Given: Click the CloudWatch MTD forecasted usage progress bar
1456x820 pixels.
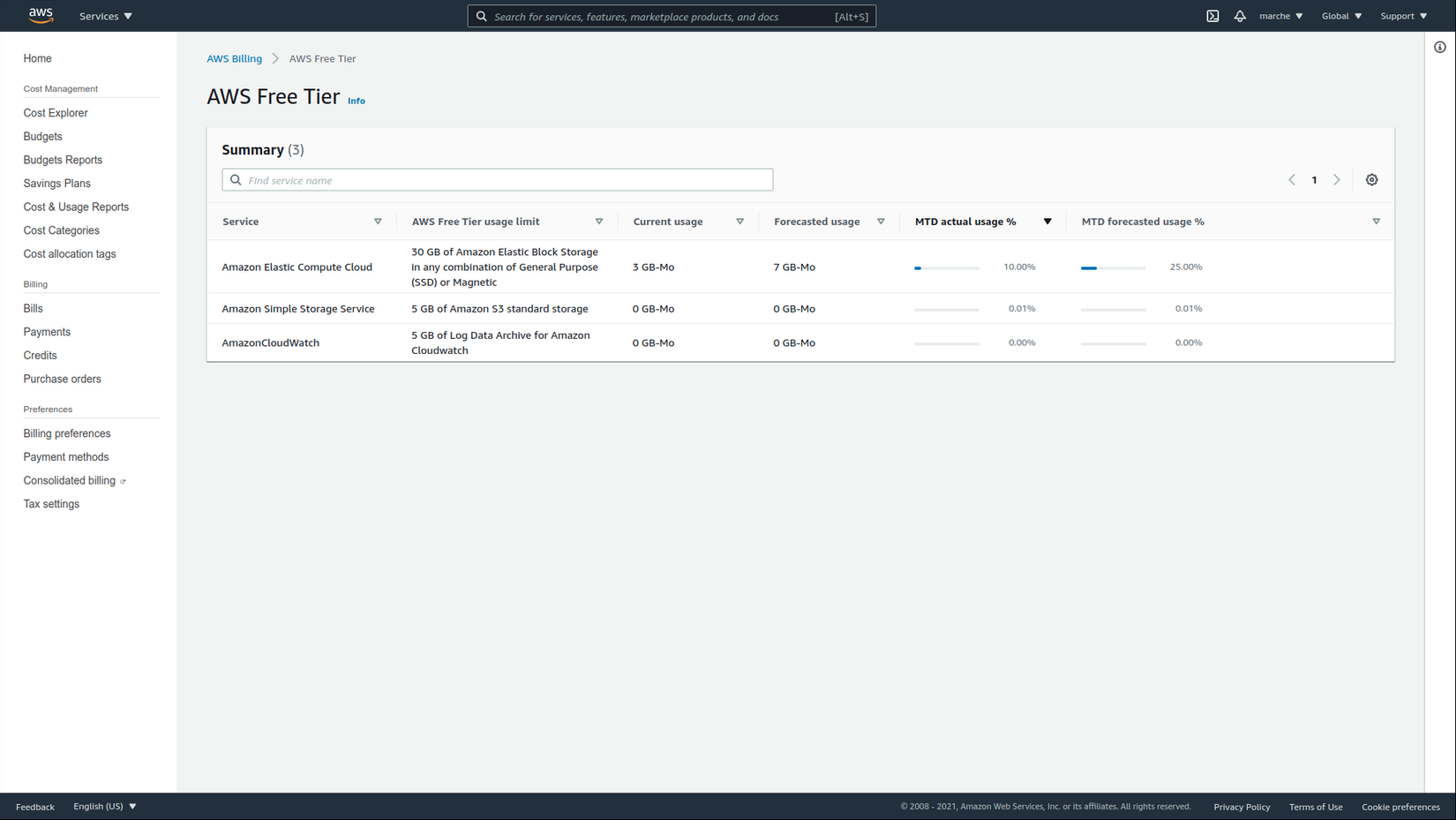Looking at the screenshot, I should (x=1114, y=343).
